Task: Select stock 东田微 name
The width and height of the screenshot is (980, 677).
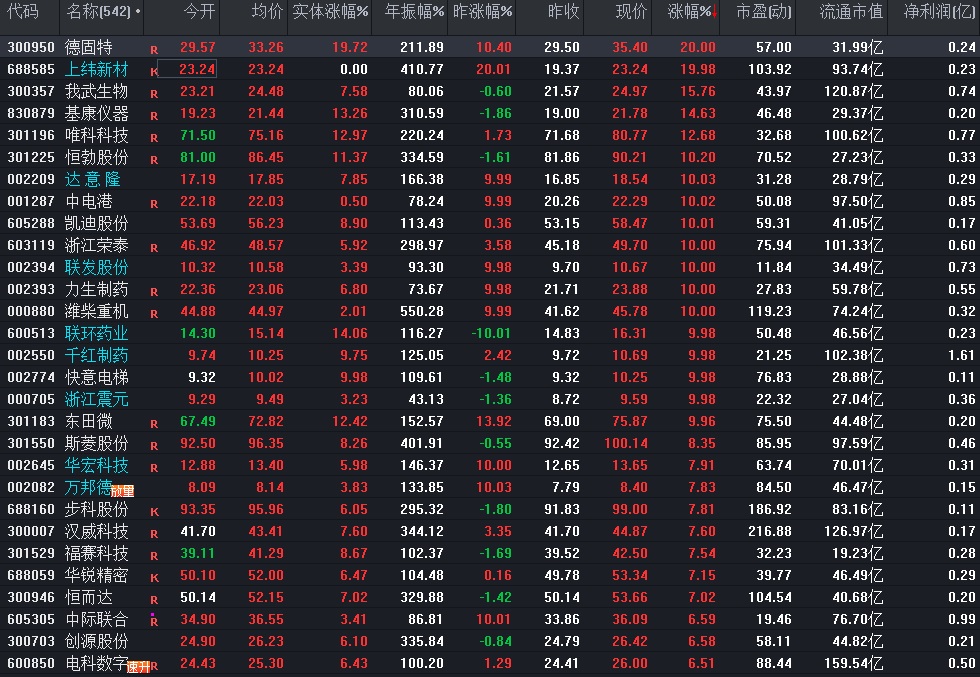Action: [89, 421]
